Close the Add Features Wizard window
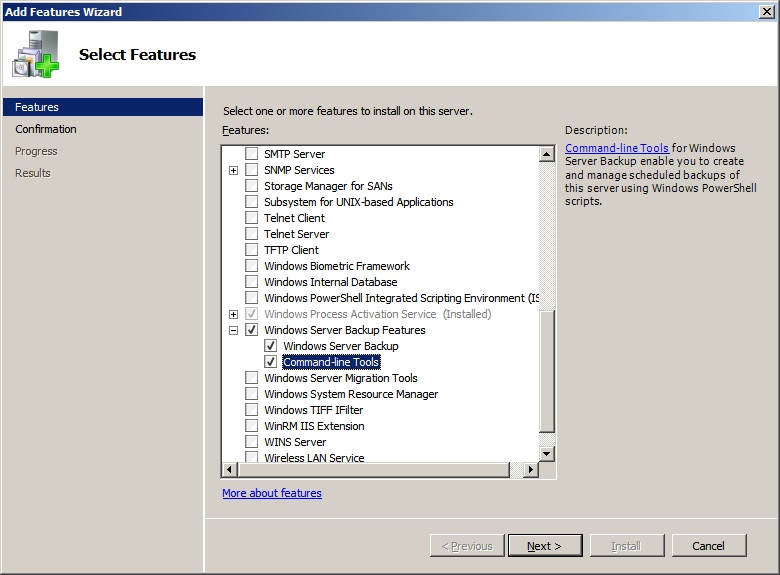This screenshot has width=780, height=575. (x=767, y=11)
